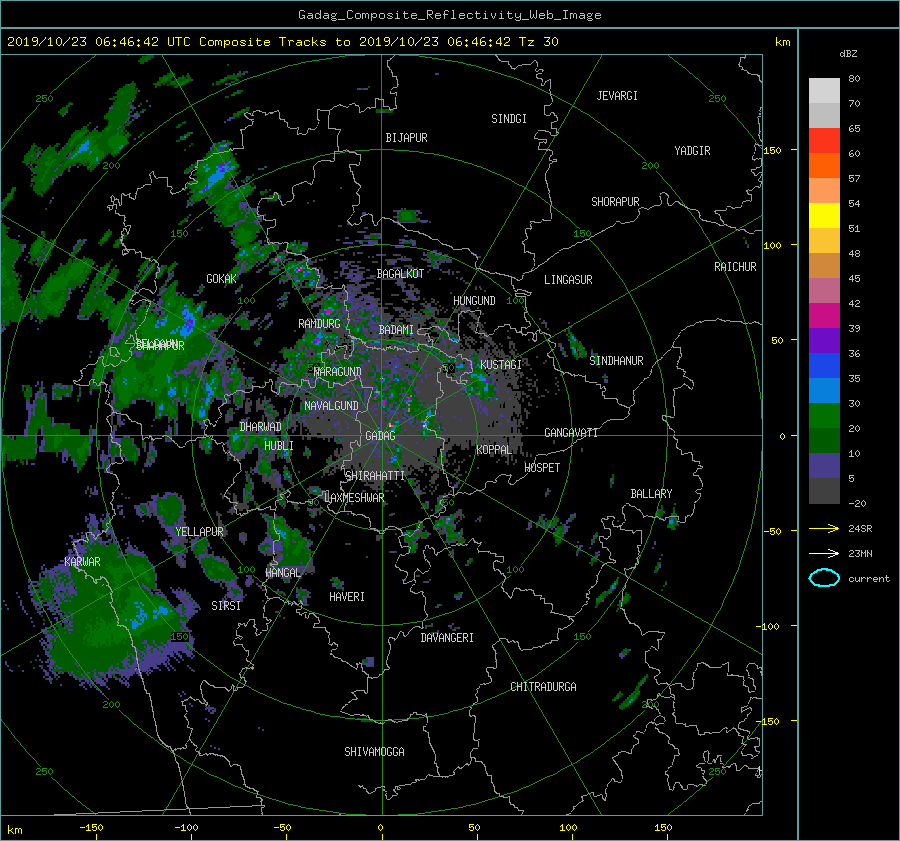
Task: Click the GANGAVATI city label
Action: coord(571,433)
